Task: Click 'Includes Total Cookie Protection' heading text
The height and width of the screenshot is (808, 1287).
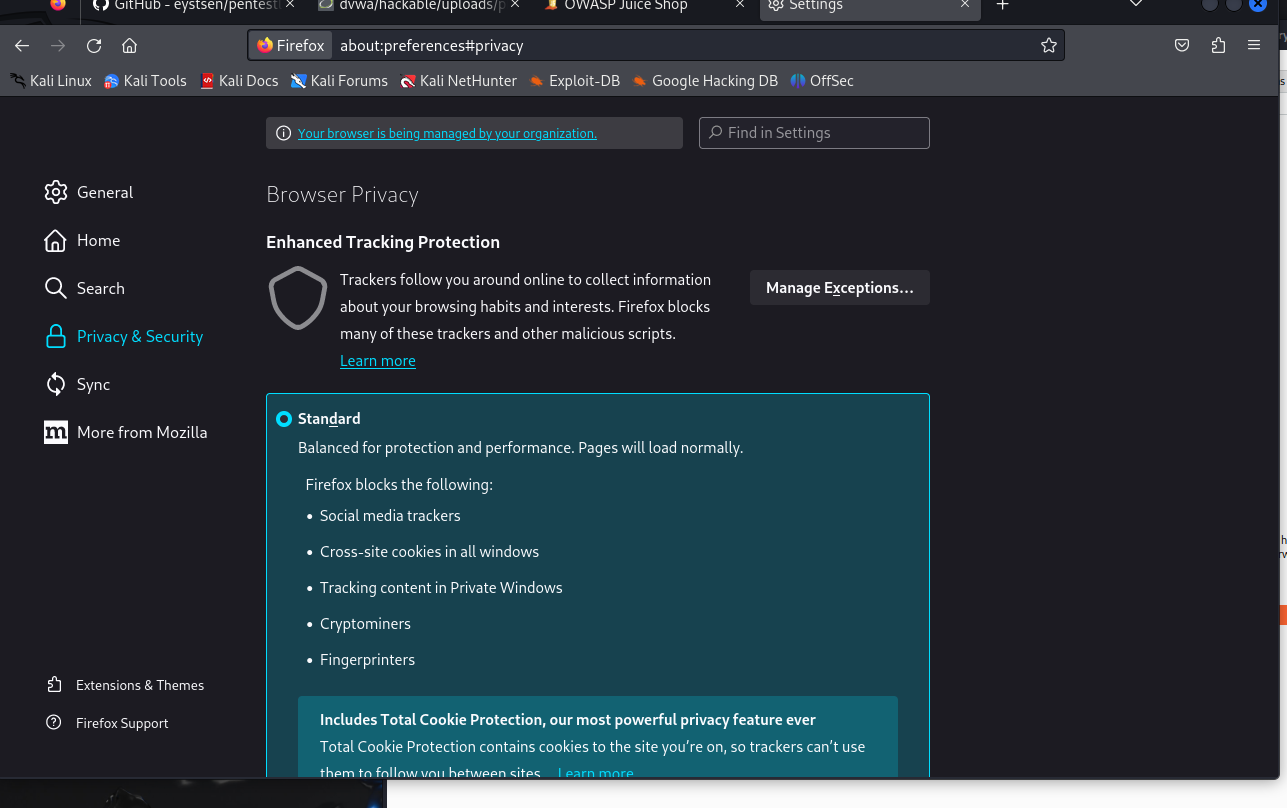Action: pos(568,720)
